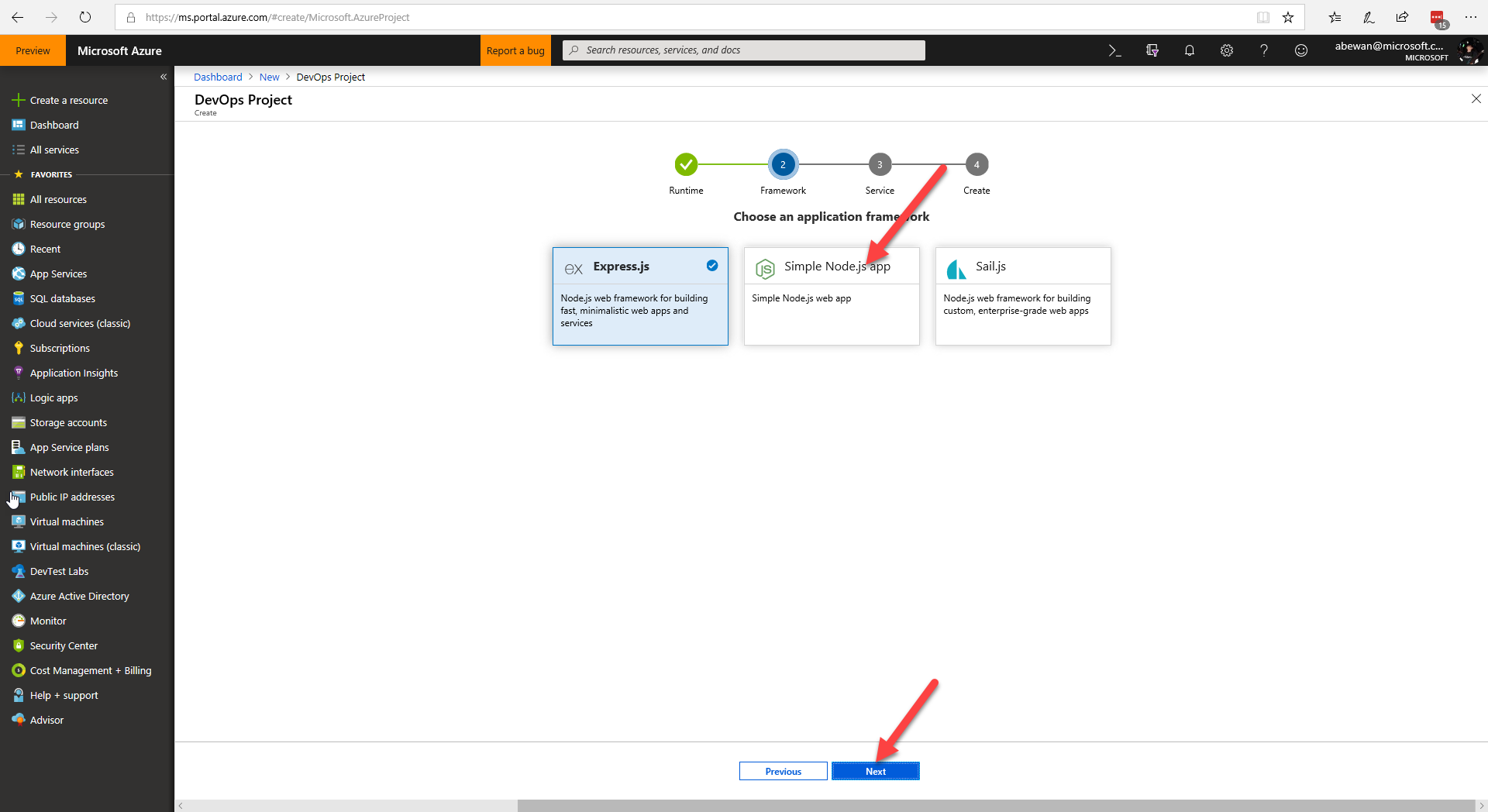Click the Next button
The width and height of the screenshot is (1488, 812).
[876, 771]
